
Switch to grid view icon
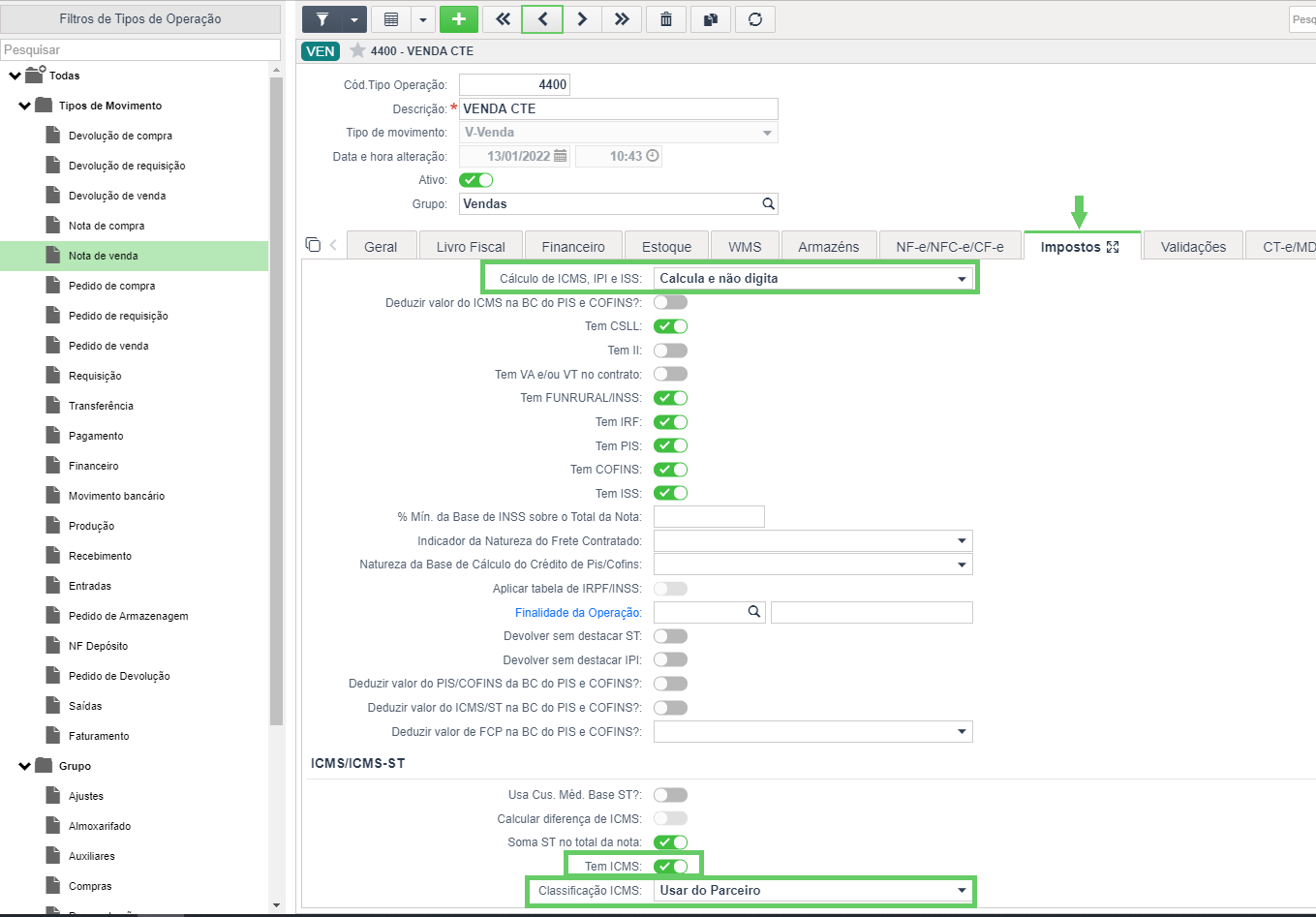tap(391, 19)
